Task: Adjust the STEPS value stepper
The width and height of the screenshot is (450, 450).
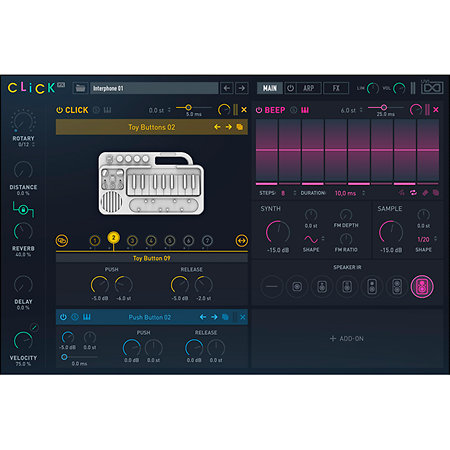Action: click(295, 193)
